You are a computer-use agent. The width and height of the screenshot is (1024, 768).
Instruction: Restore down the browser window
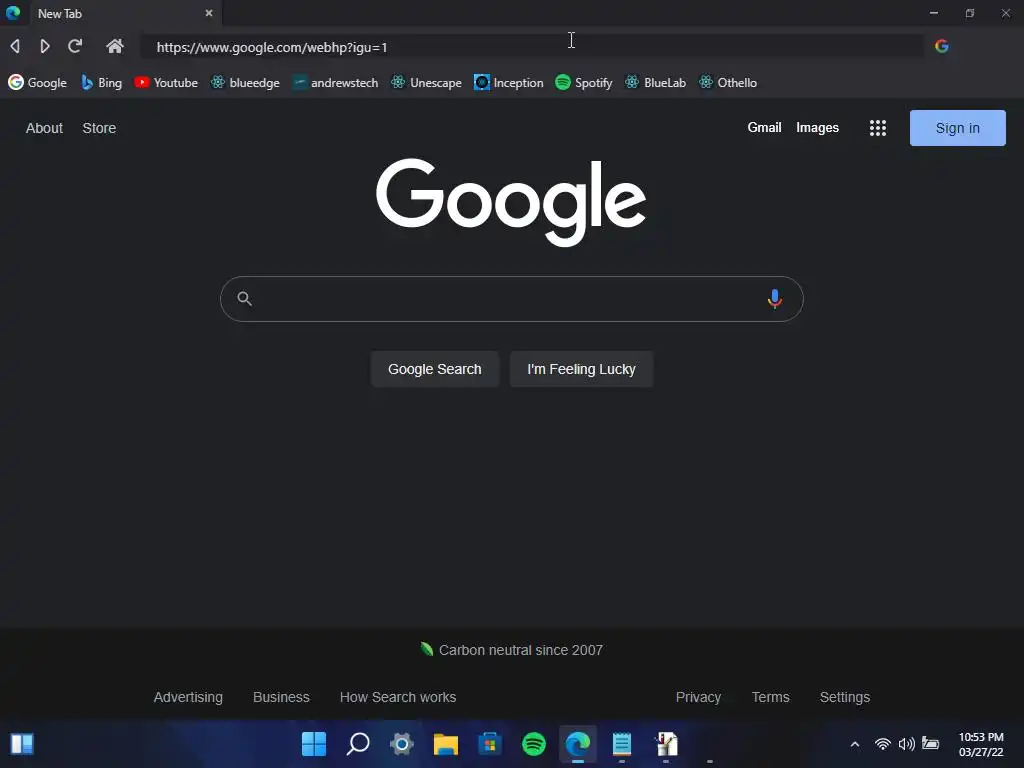pos(970,13)
